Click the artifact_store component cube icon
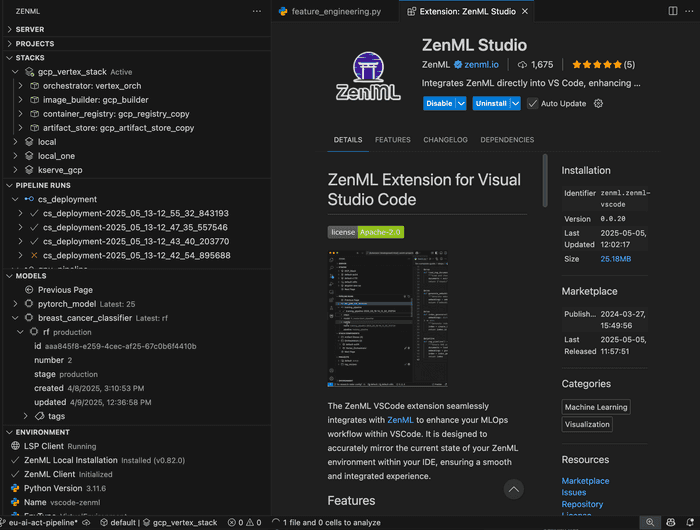Image resolution: width=700 pixels, height=530 pixels. click(x=34, y=128)
